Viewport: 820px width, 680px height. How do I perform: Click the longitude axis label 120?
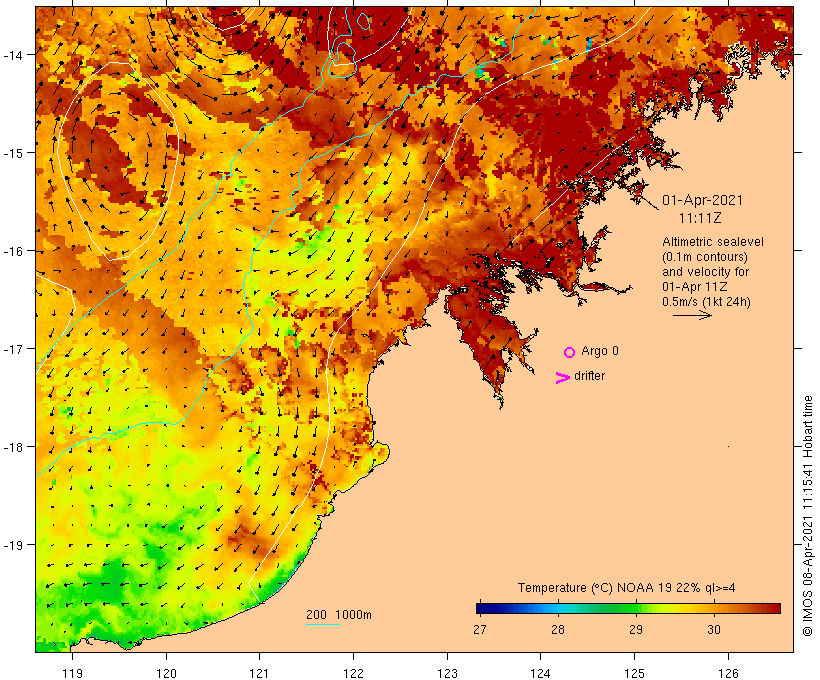coord(166,673)
